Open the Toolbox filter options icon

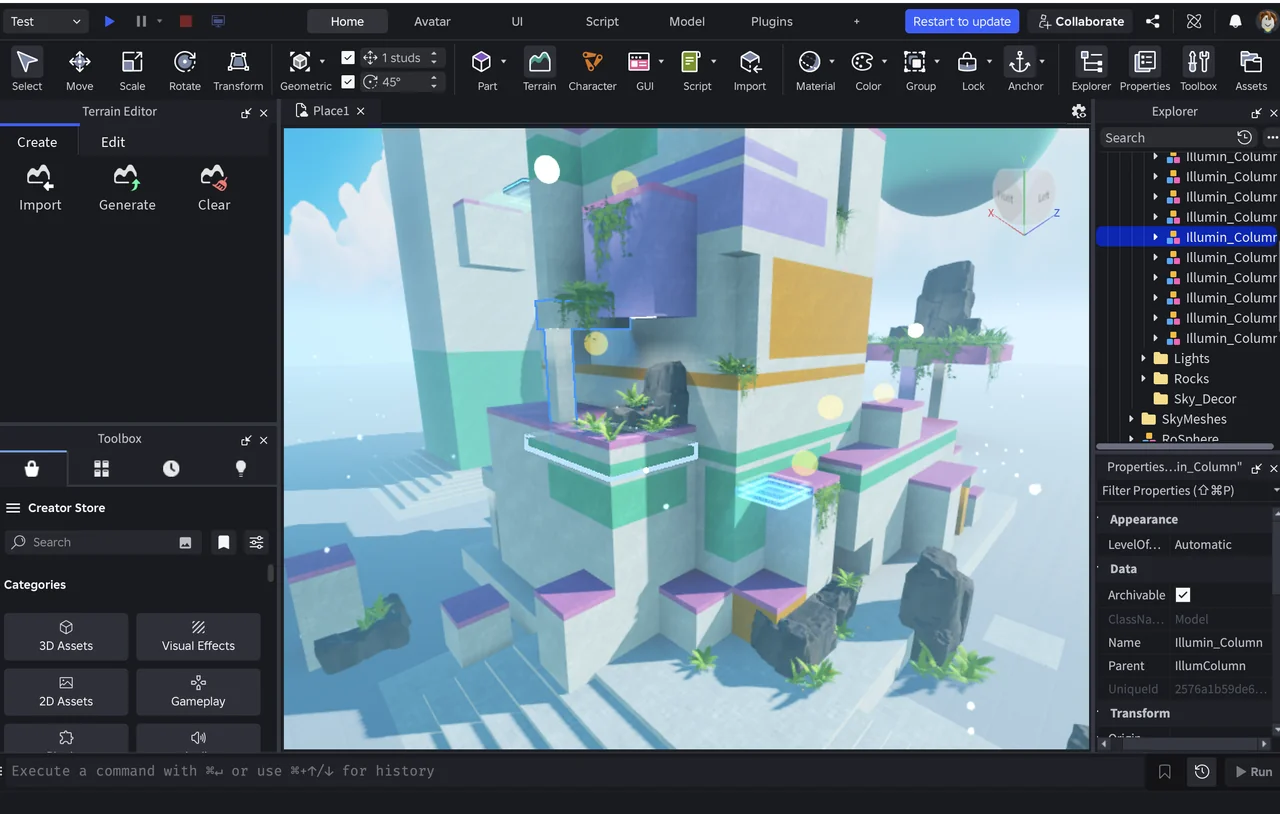[x=257, y=542]
